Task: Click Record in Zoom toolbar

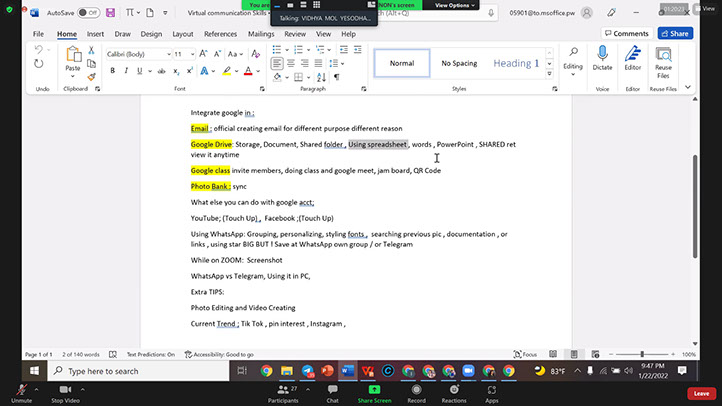Action: tap(416, 393)
